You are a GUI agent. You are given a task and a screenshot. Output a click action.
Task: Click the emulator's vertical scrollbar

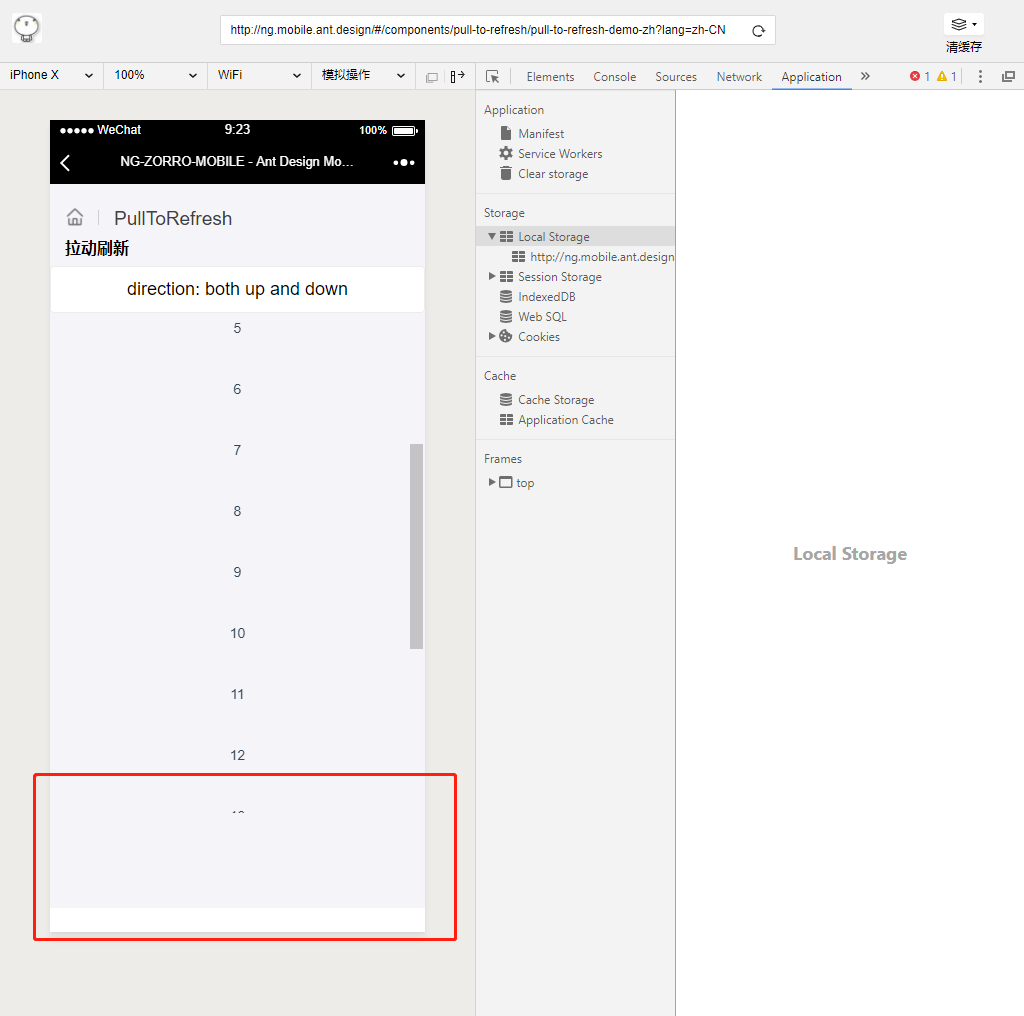point(416,545)
